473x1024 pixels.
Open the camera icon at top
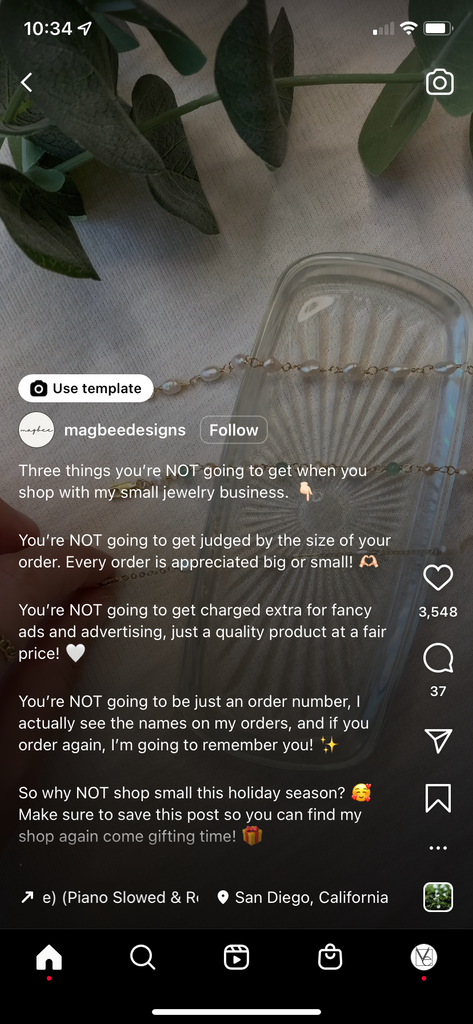[x=440, y=82]
